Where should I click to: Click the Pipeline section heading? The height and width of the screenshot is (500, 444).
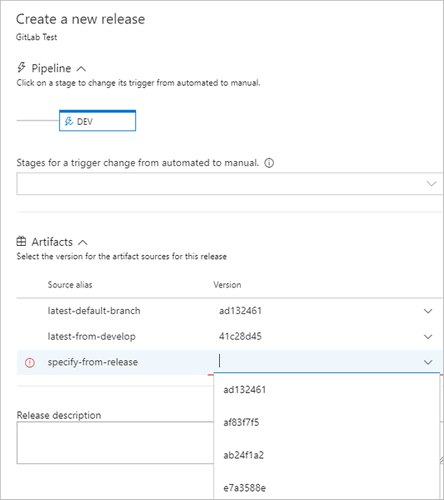tap(51, 68)
